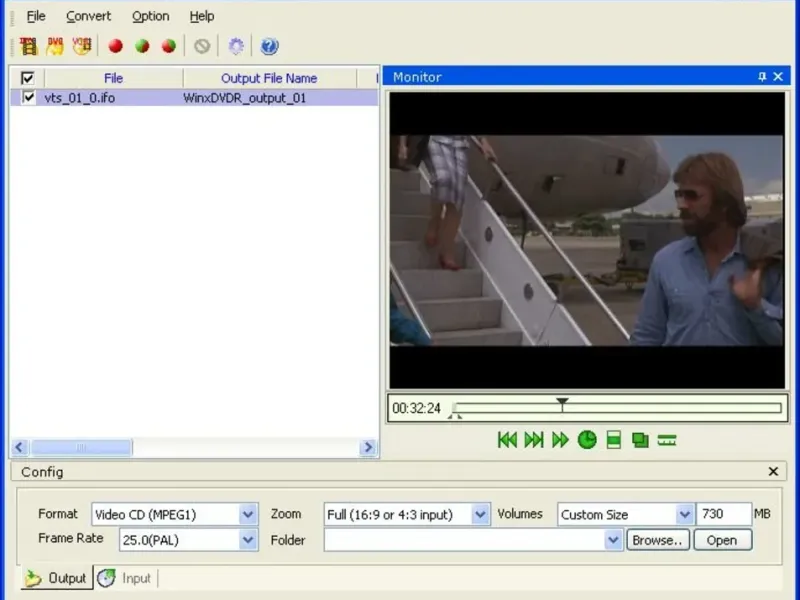Open the Zoom dropdown showing Full (16:9 or 4:3 input)
The image size is (800, 600).
click(x=407, y=514)
